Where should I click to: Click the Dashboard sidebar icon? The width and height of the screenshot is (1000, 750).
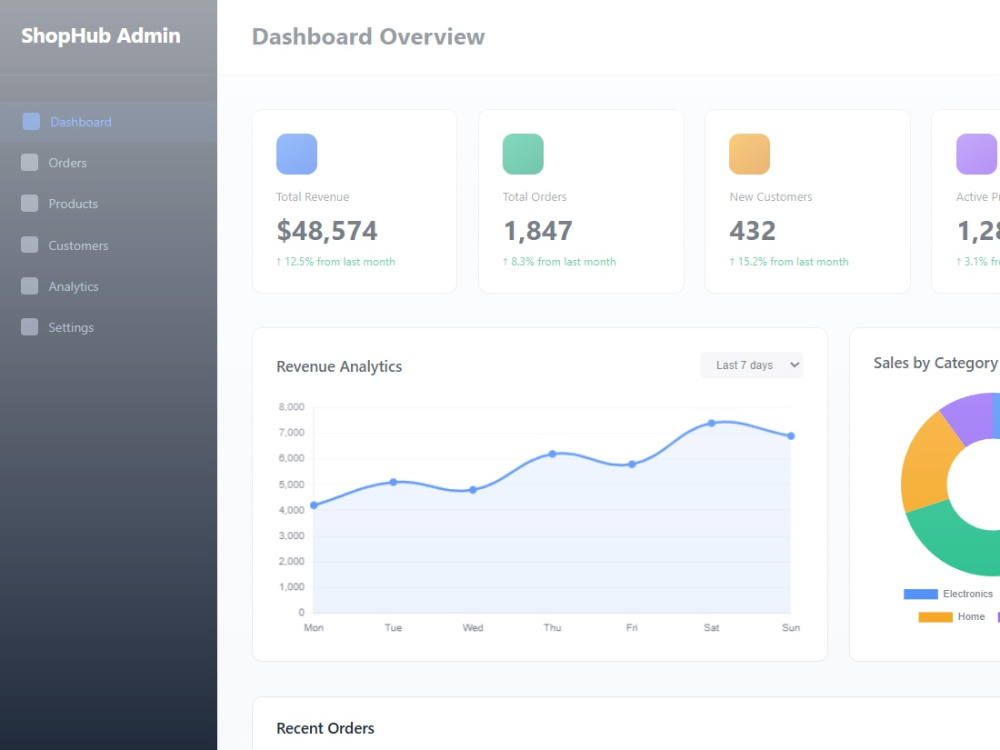(x=31, y=121)
